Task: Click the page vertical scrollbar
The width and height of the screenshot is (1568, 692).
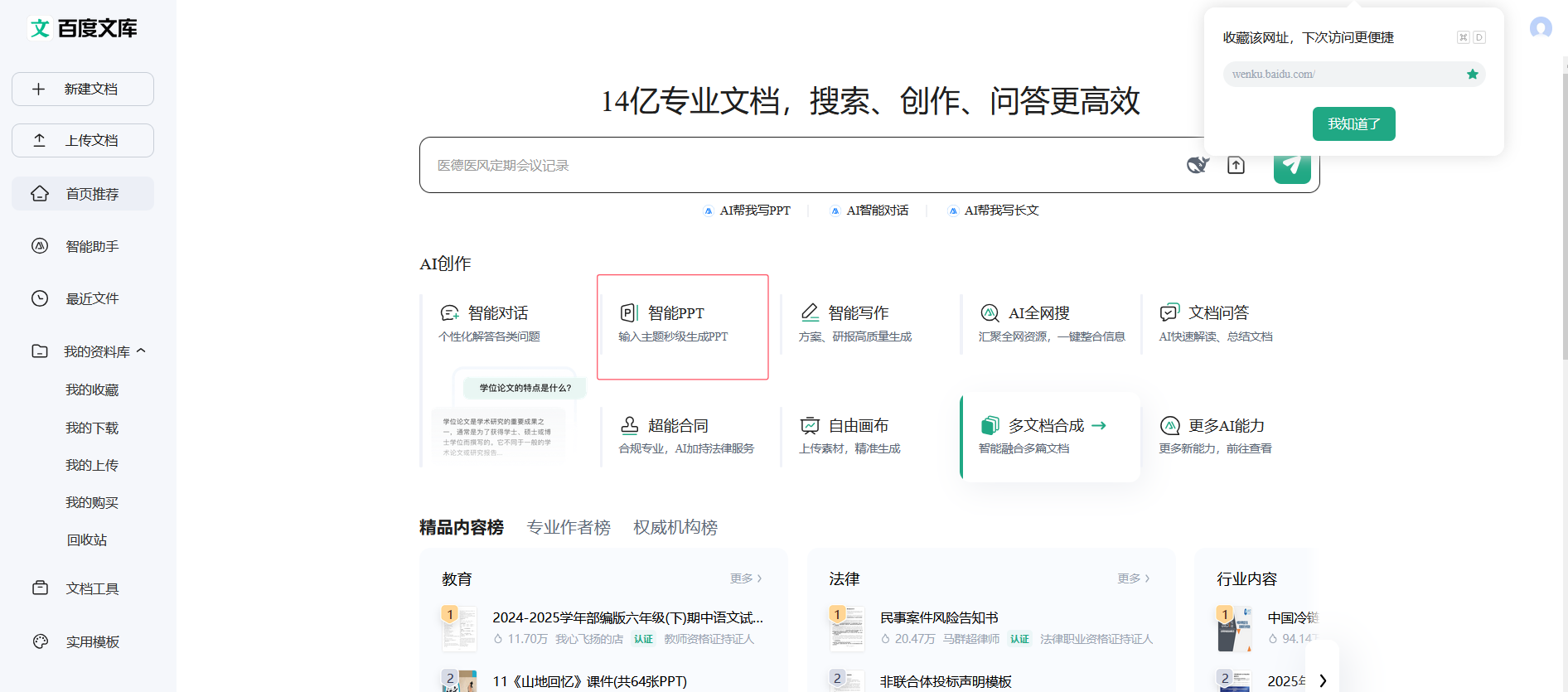Action: click(1565, 215)
